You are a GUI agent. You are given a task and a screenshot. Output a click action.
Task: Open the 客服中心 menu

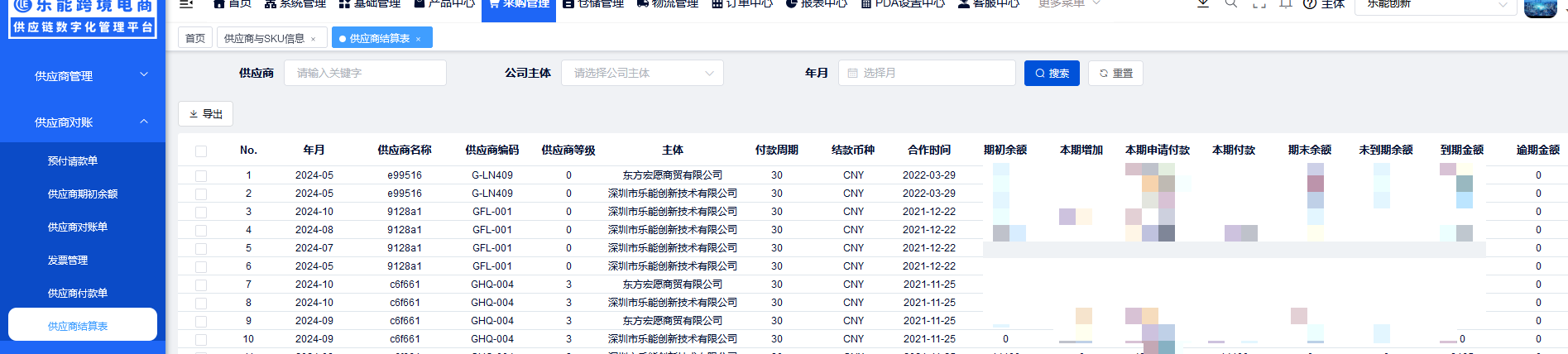tap(989, 3)
